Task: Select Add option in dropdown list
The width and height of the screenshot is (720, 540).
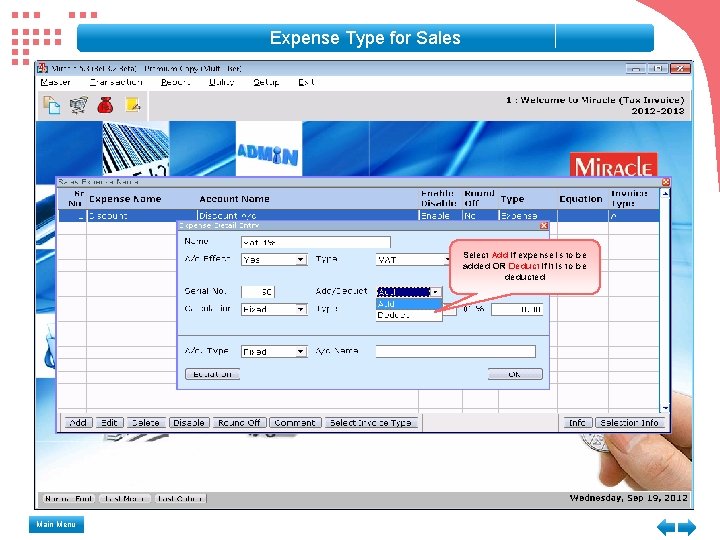Action: pos(409,304)
